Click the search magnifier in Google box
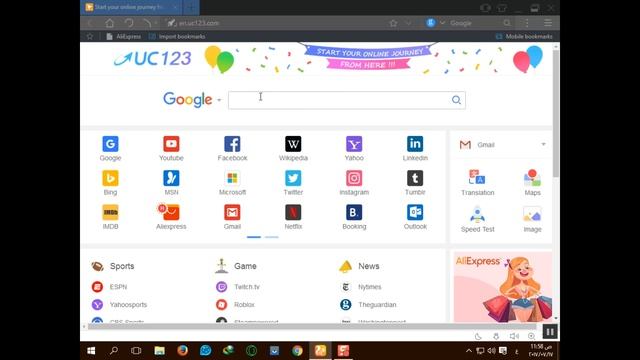 point(456,100)
